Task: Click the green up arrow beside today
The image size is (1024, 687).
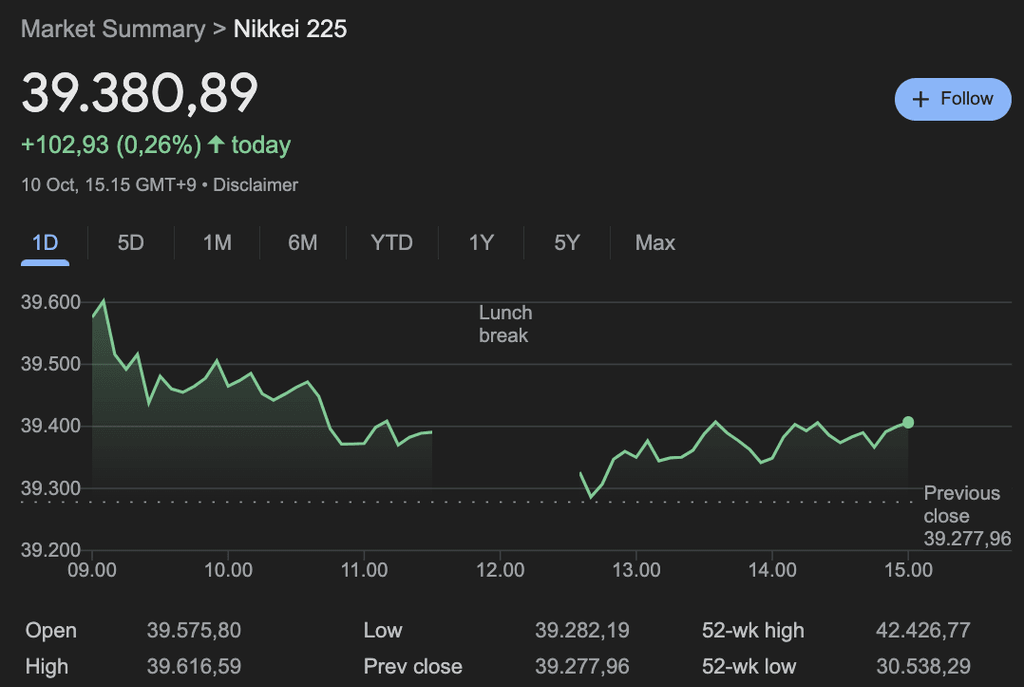Action: coord(216,145)
